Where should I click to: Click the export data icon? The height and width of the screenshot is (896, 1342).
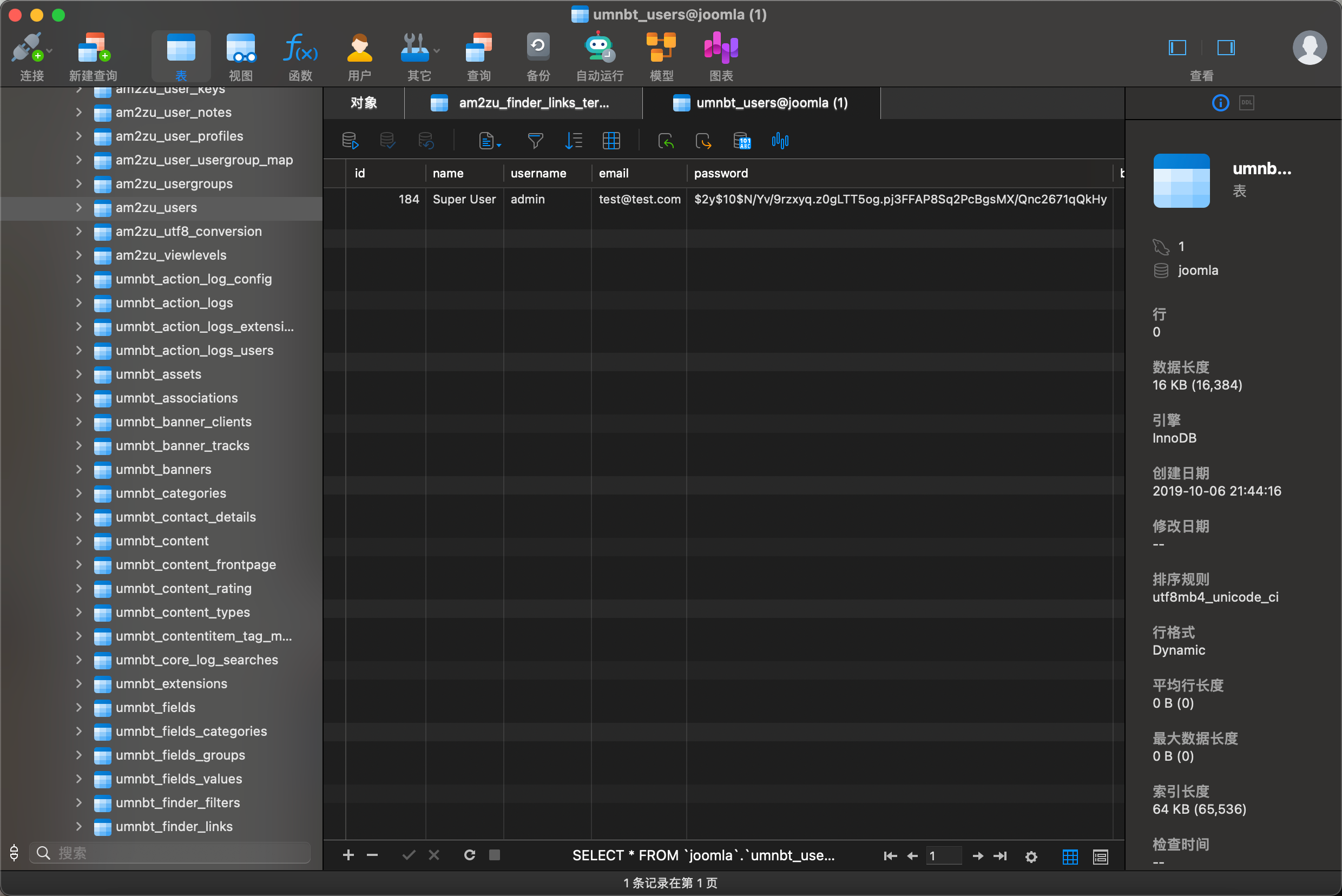pyautogui.click(x=703, y=141)
